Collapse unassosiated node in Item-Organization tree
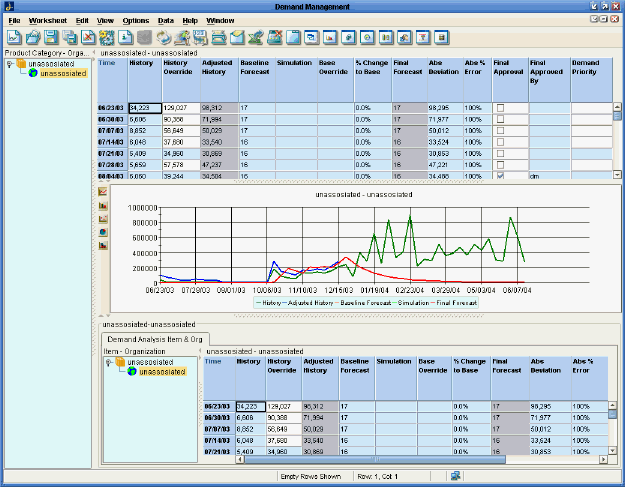Image resolution: width=625 pixels, height=487 pixels. 109,362
